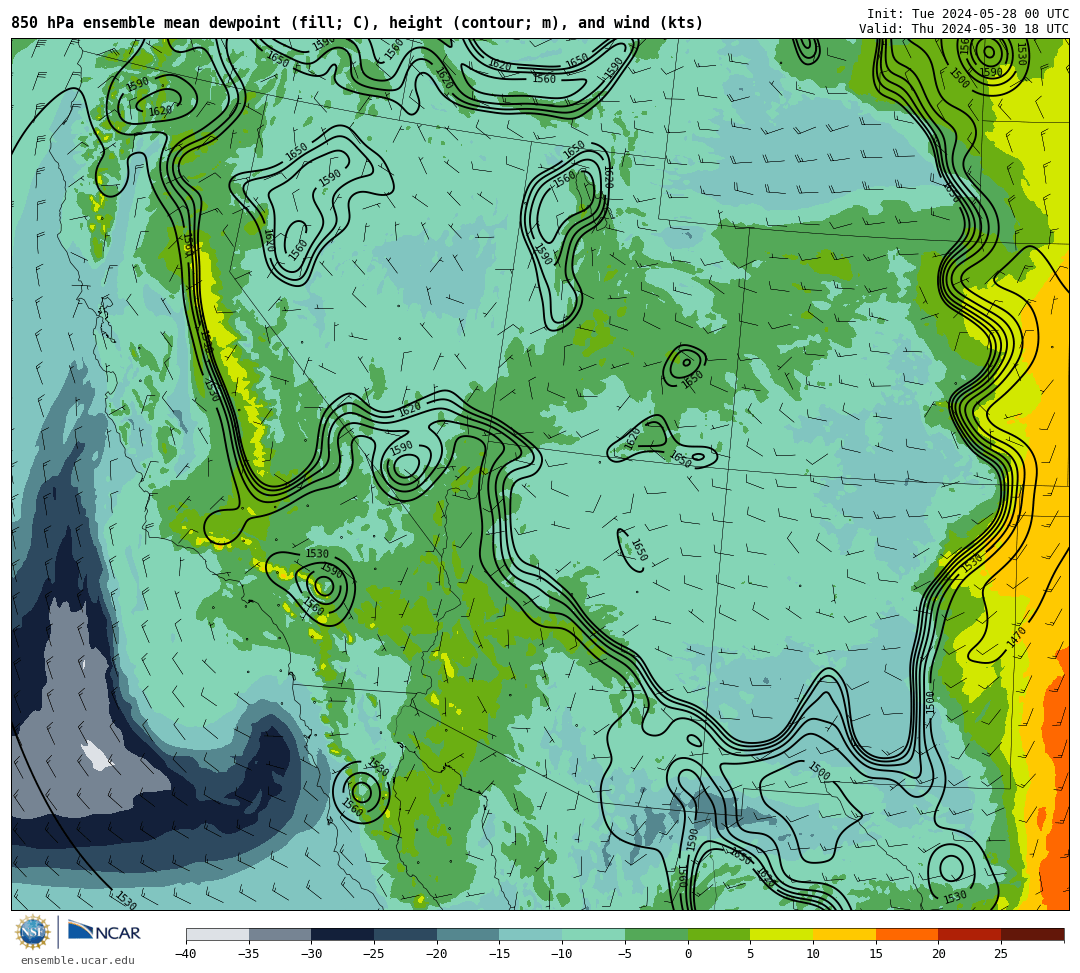Pick the dark red 20 to 25 colorbar segment
The width and height of the screenshot is (1080, 973).
pyautogui.click(x=970, y=934)
